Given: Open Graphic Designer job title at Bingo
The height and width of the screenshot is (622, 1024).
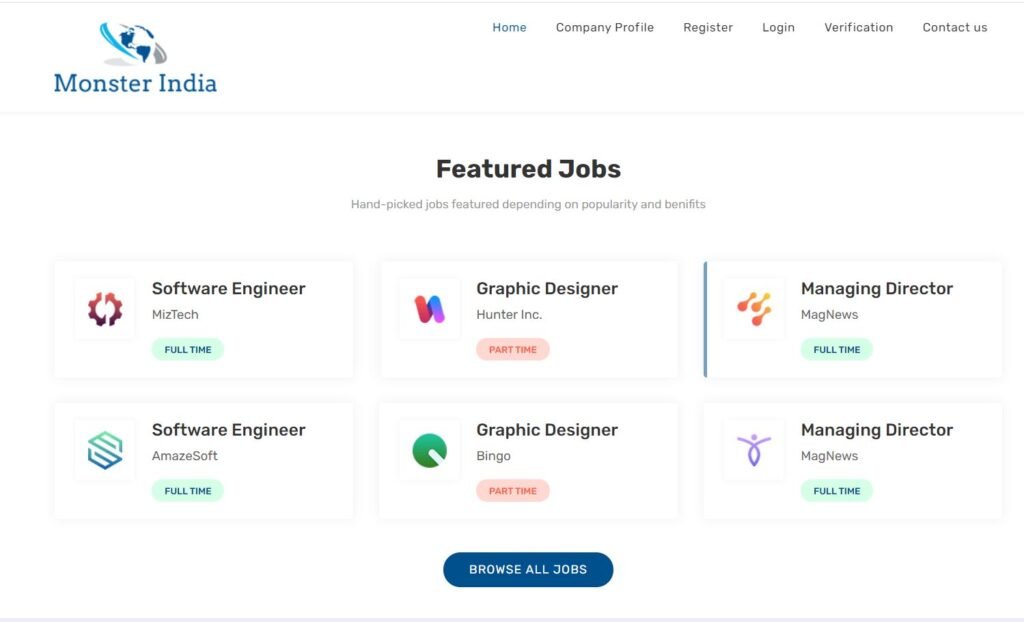Looking at the screenshot, I should click(547, 430).
